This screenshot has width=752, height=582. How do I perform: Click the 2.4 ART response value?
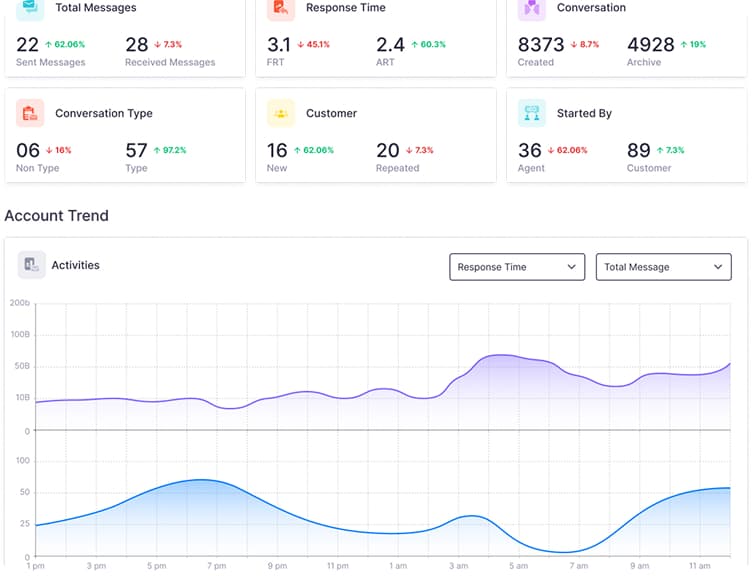(x=390, y=45)
